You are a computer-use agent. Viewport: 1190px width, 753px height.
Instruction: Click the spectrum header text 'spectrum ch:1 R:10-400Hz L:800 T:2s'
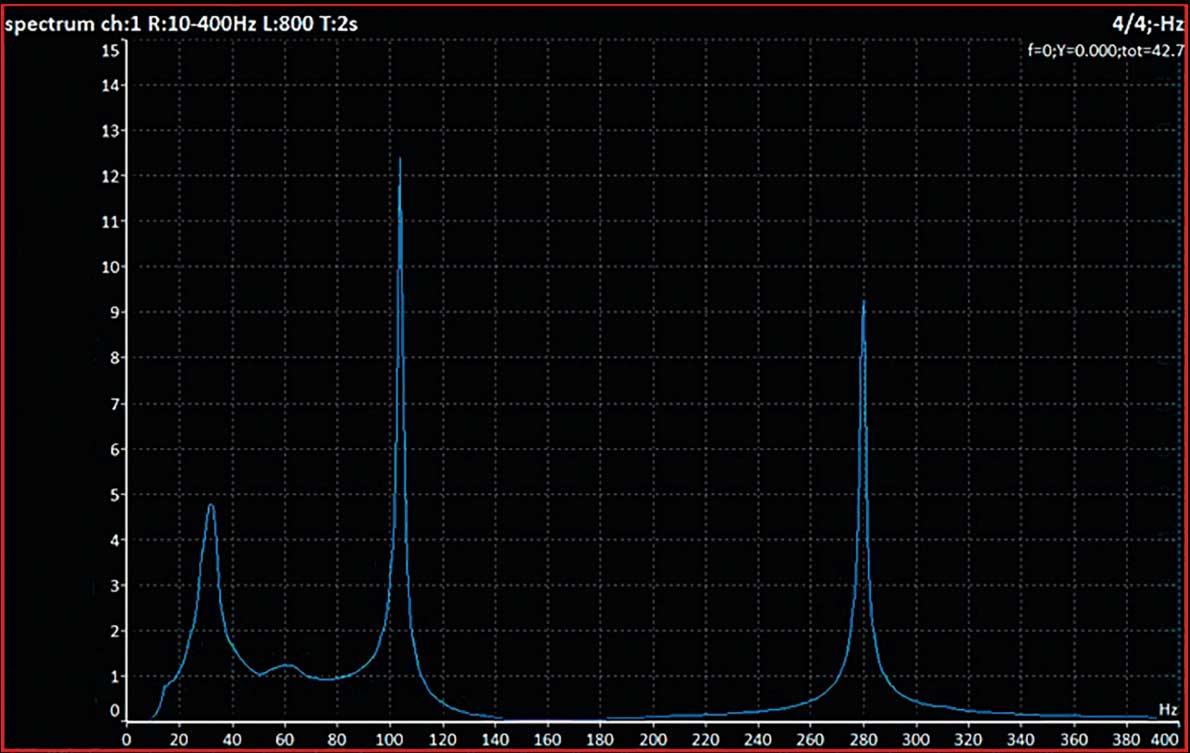point(181,24)
